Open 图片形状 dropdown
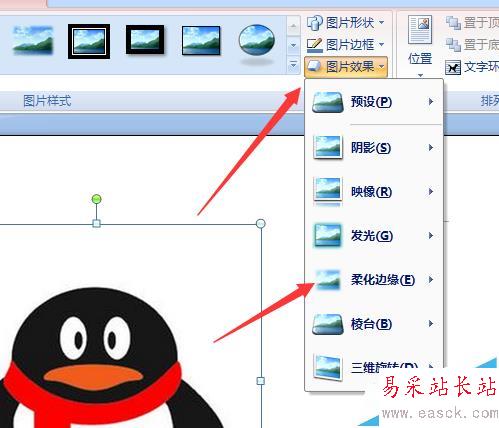 [x=346, y=23]
